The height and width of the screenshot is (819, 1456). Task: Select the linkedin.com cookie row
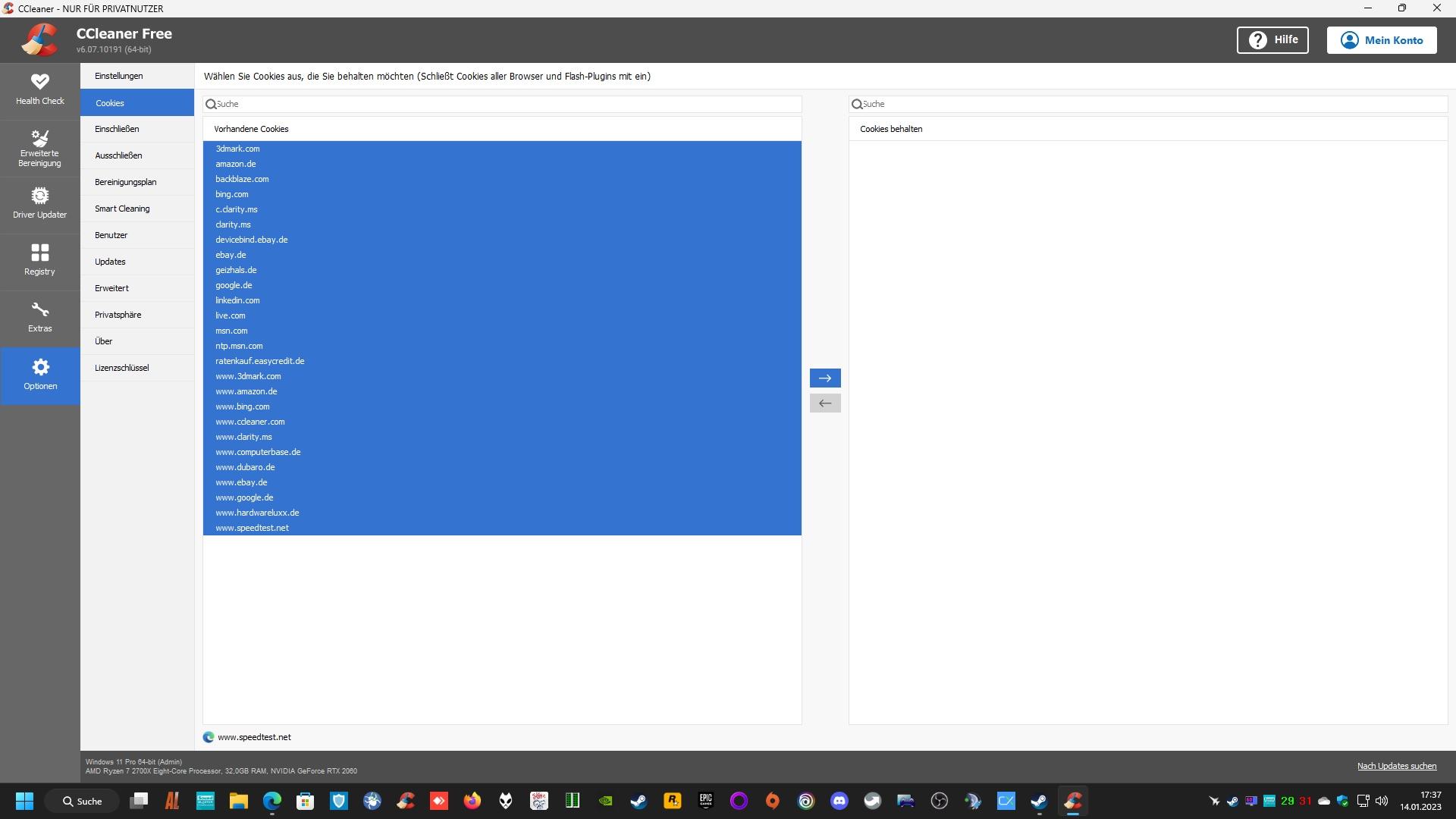502,300
